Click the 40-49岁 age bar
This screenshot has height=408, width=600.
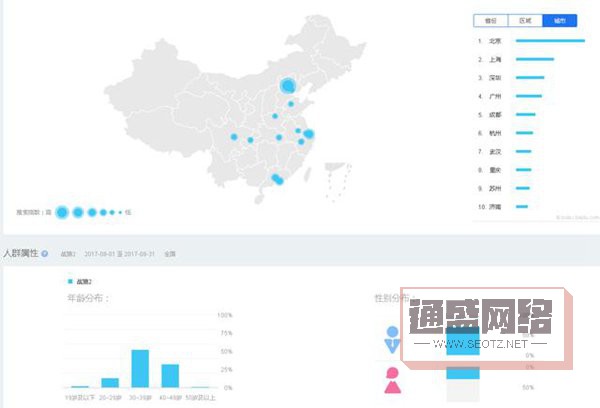(170, 375)
